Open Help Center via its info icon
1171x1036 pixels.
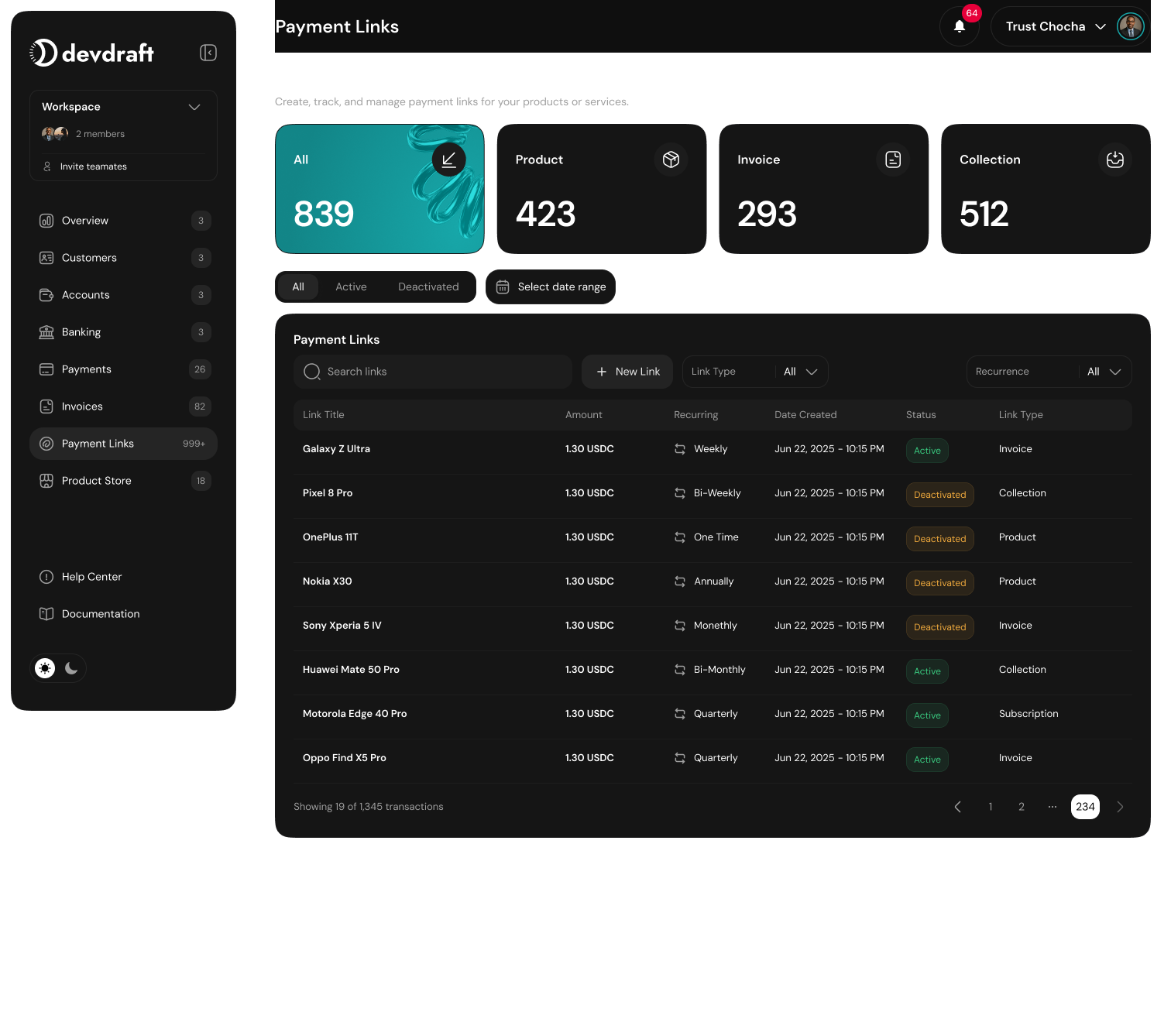point(47,576)
